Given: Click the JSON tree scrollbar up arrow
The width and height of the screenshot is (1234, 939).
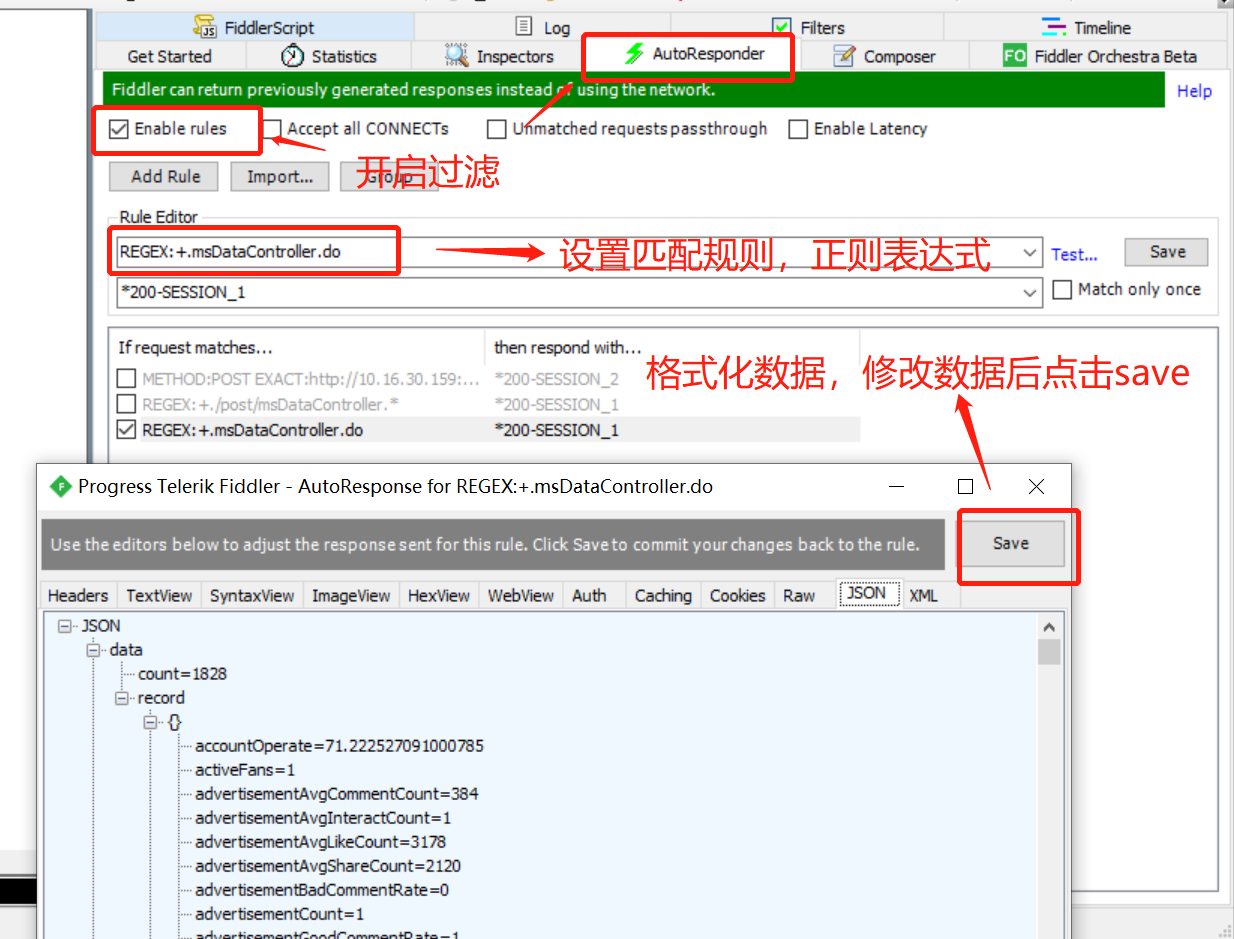Looking at the screenshot, I should [x=1049, y=627].
